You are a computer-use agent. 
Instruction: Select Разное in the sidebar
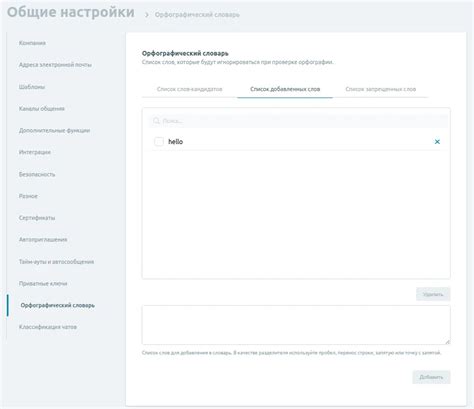pos(28,196)
